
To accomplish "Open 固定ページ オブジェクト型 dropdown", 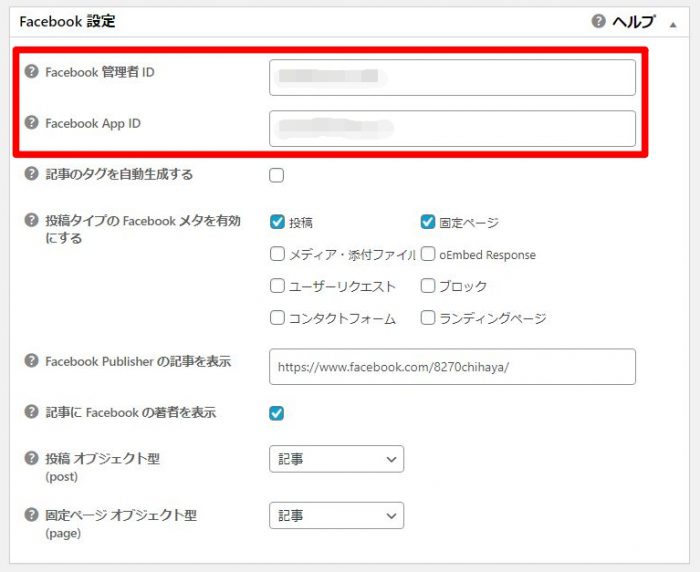I will coord(337,516).
